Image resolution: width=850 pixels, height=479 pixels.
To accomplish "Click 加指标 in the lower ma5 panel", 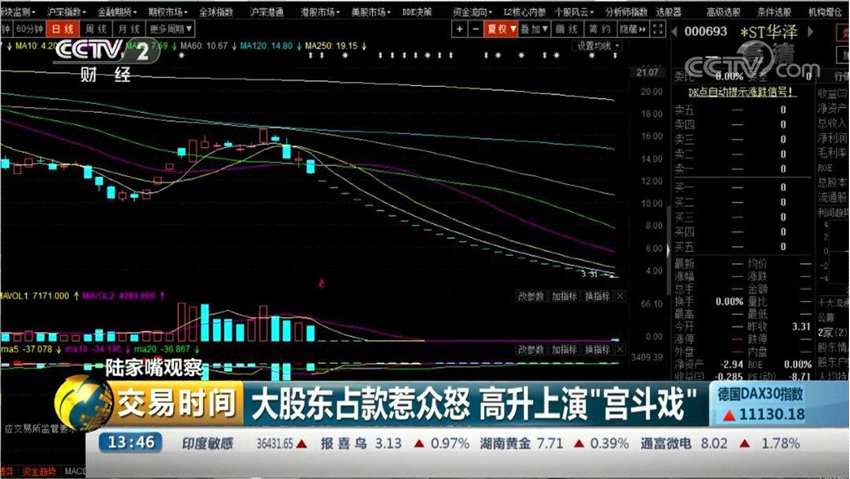I will click(564, 349).
